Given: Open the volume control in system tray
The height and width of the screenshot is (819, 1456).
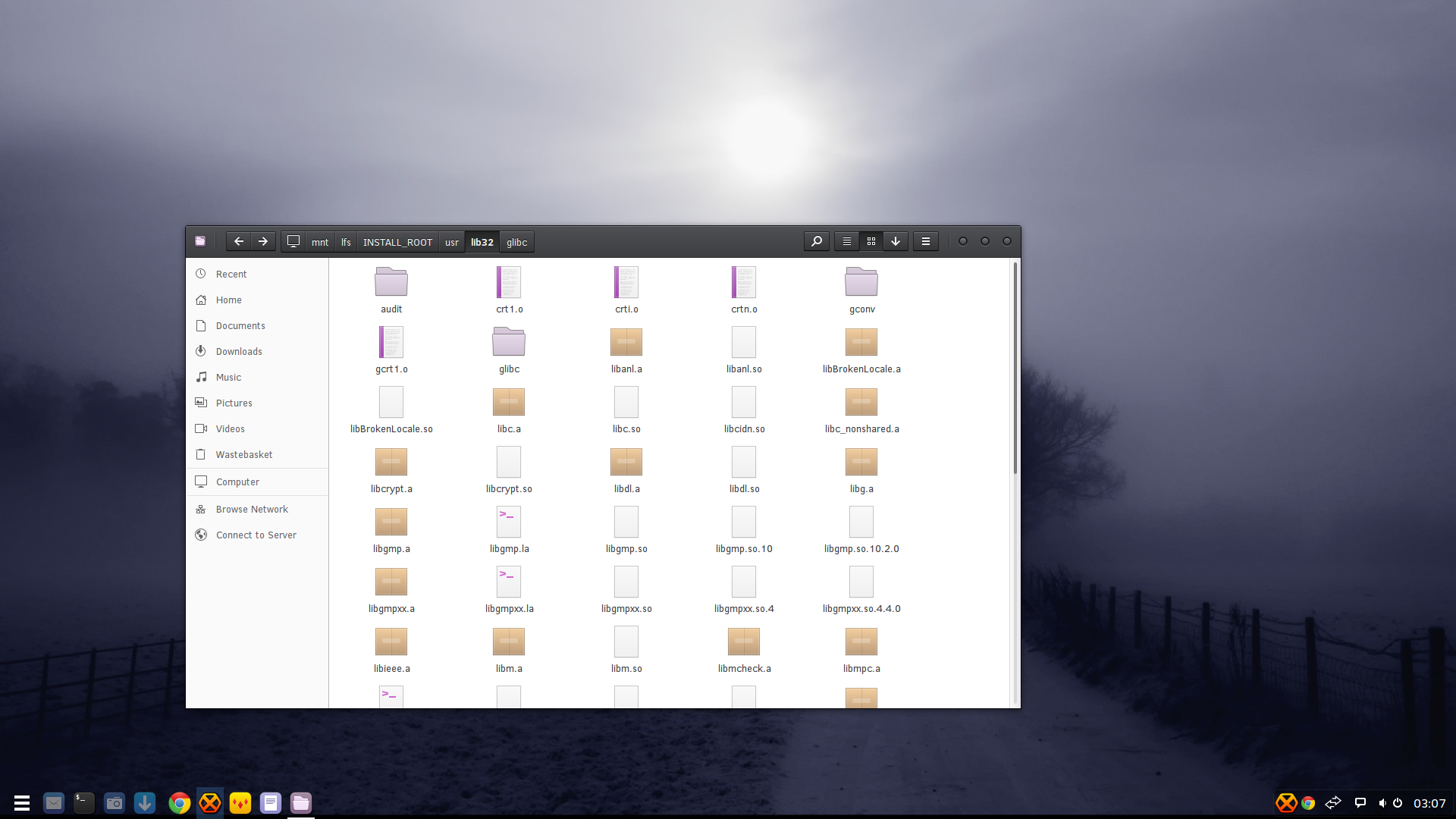Looking at the screenshot, I should point(1382,803).
